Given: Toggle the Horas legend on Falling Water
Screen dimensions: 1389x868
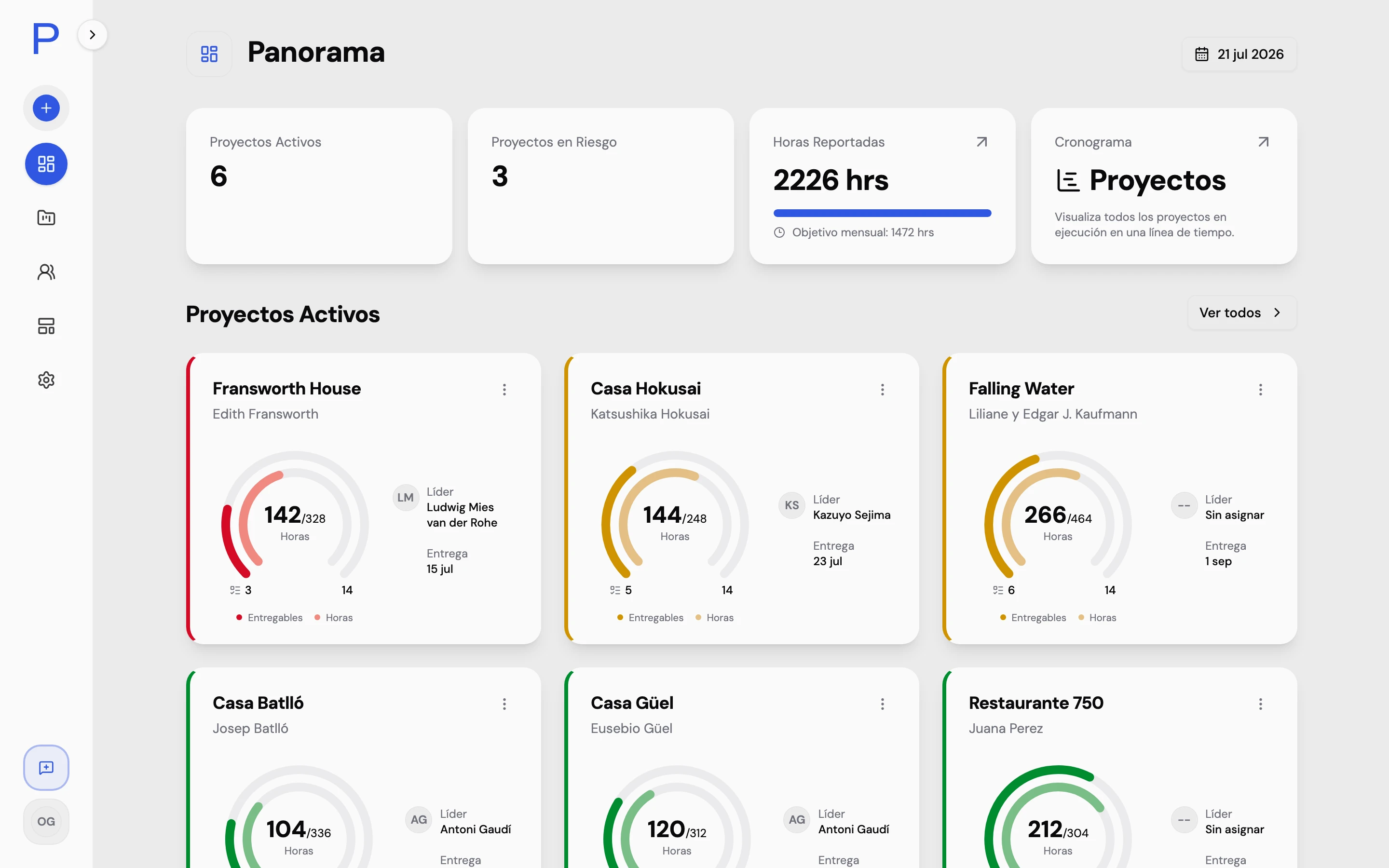Looking at the screenshot, I should tap(1097, 618).
